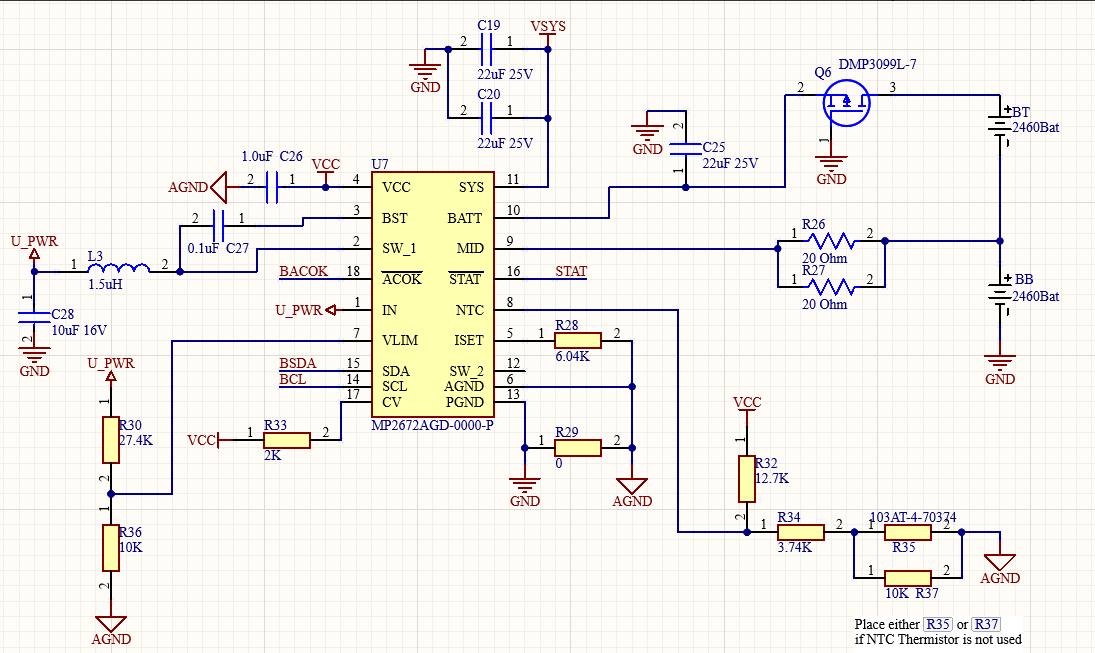This screenshot has width=1095, height=653.
Task: Click the BACOK net label
Action: point(303,271)
